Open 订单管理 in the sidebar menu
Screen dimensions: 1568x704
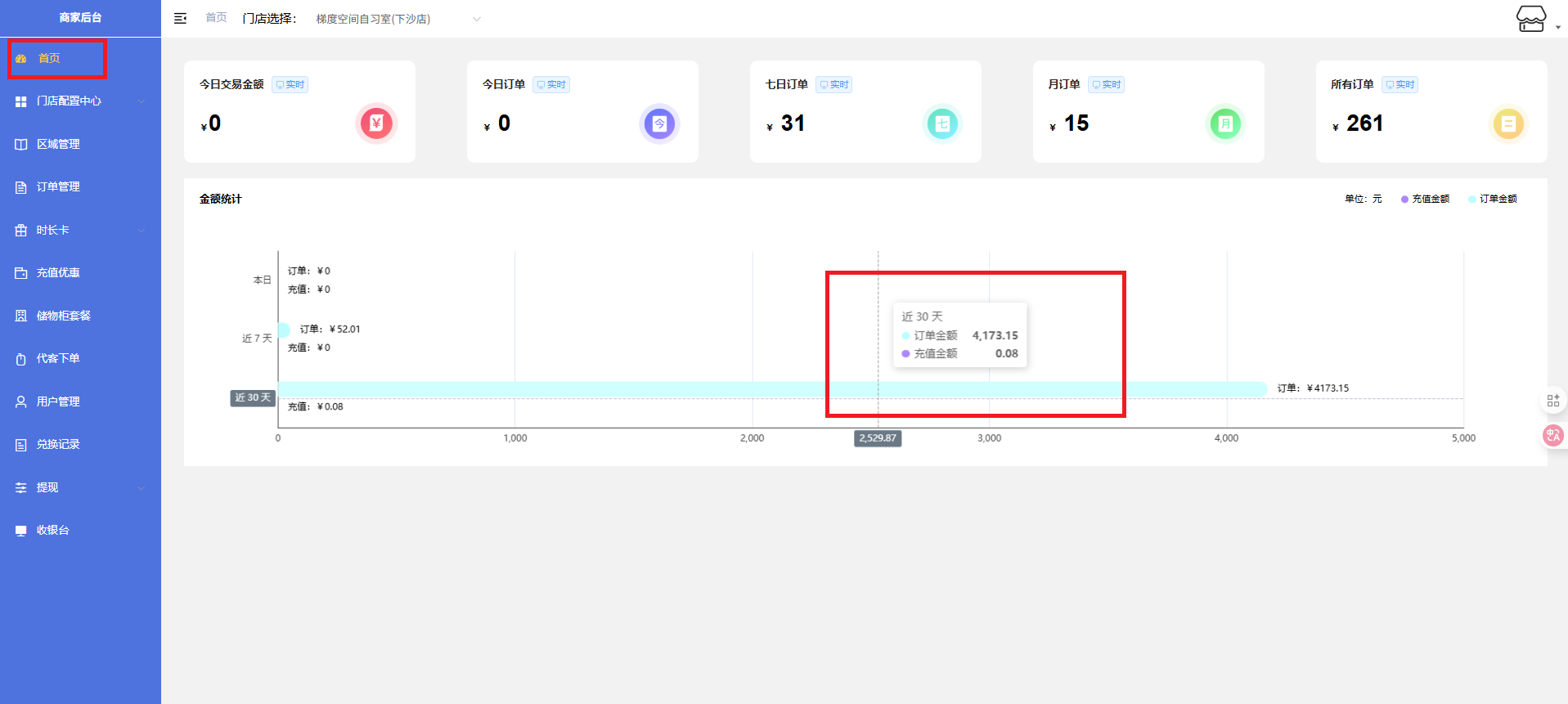[x=80, y=187]
